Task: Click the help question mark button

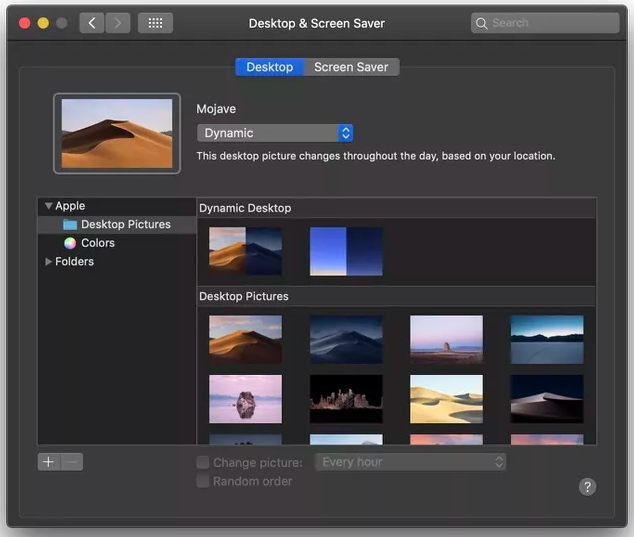Action: pos(587,486)
